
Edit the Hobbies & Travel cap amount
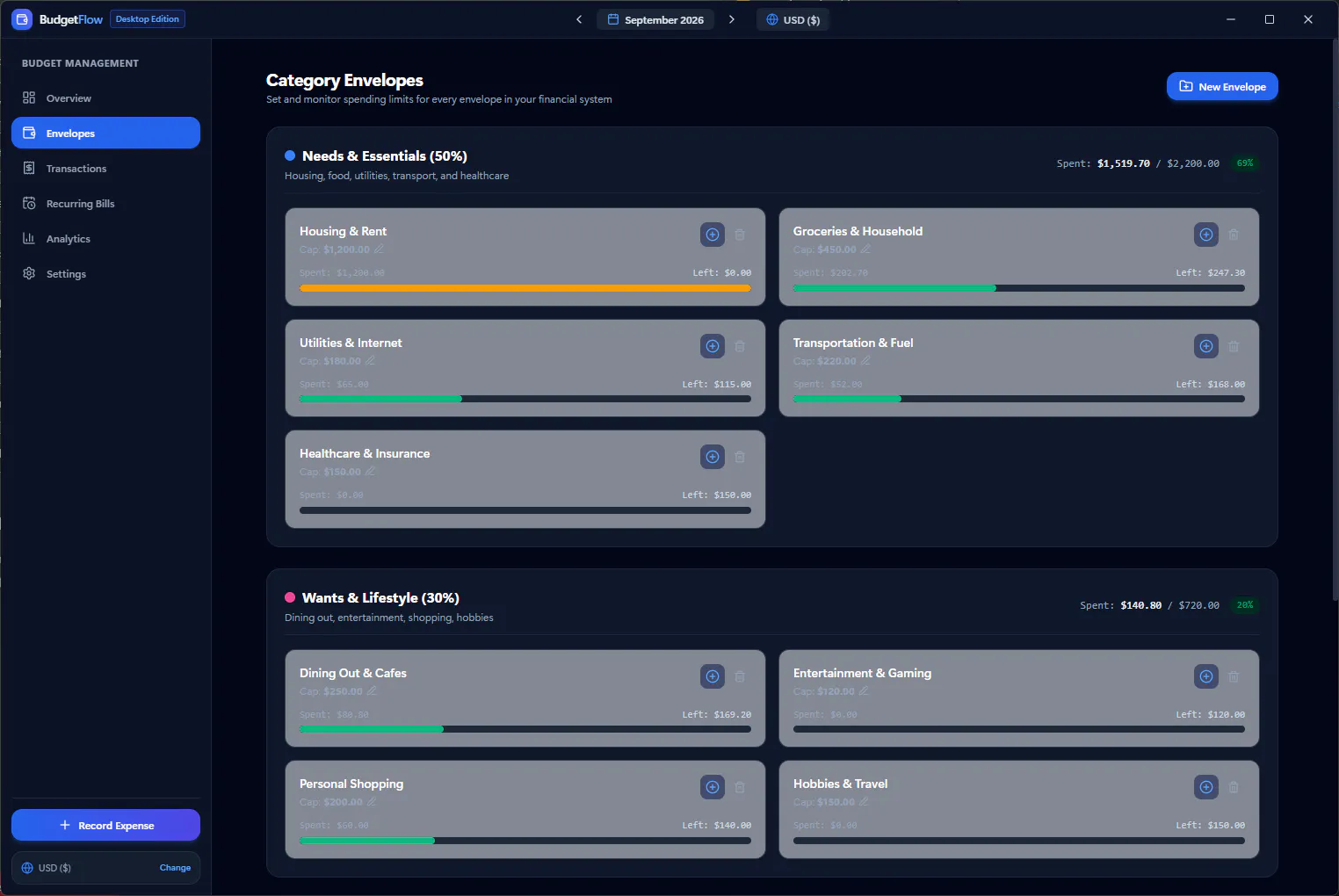tap(864, 802)
